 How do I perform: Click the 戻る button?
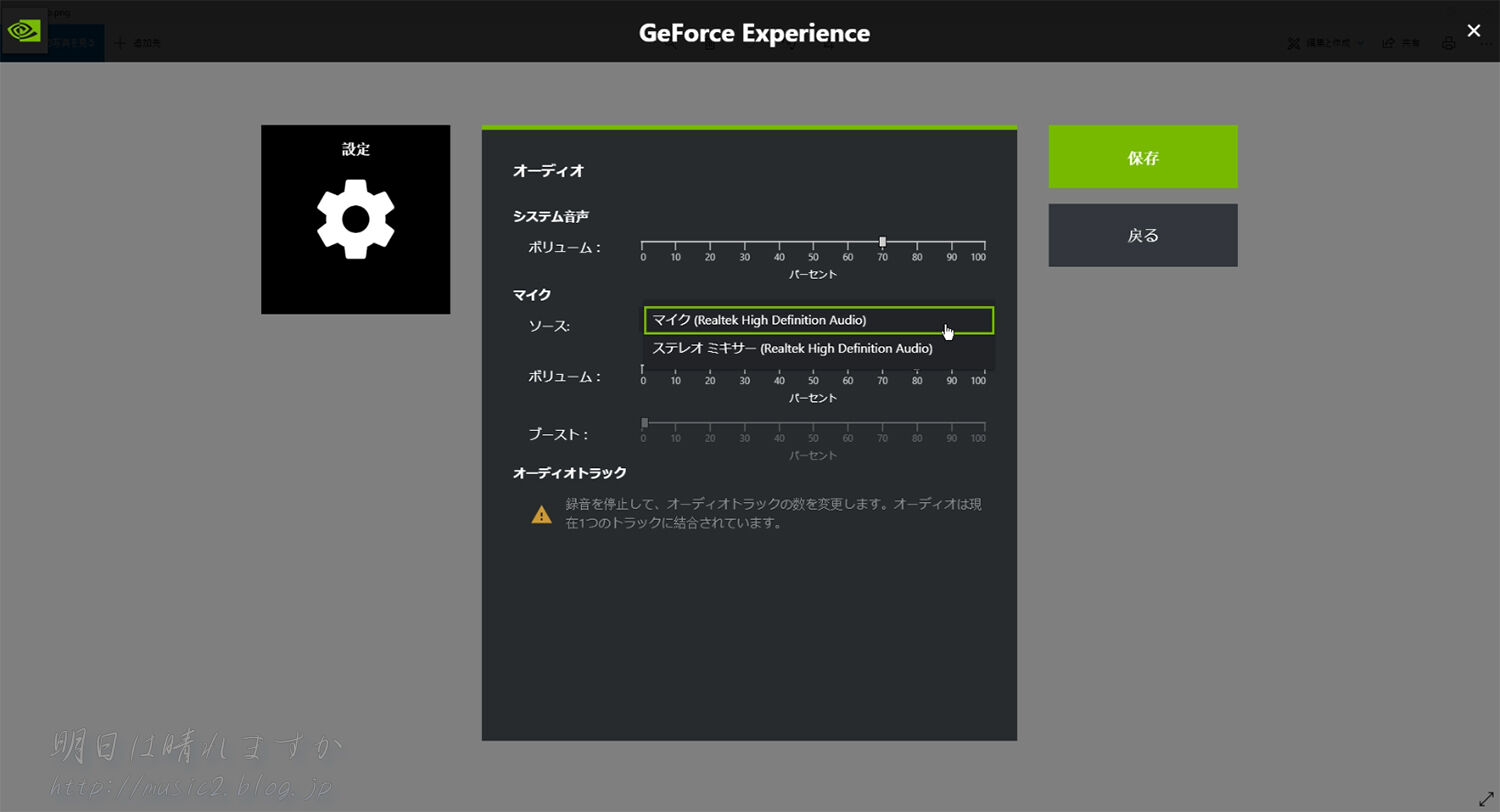(x=1143, y=236)
